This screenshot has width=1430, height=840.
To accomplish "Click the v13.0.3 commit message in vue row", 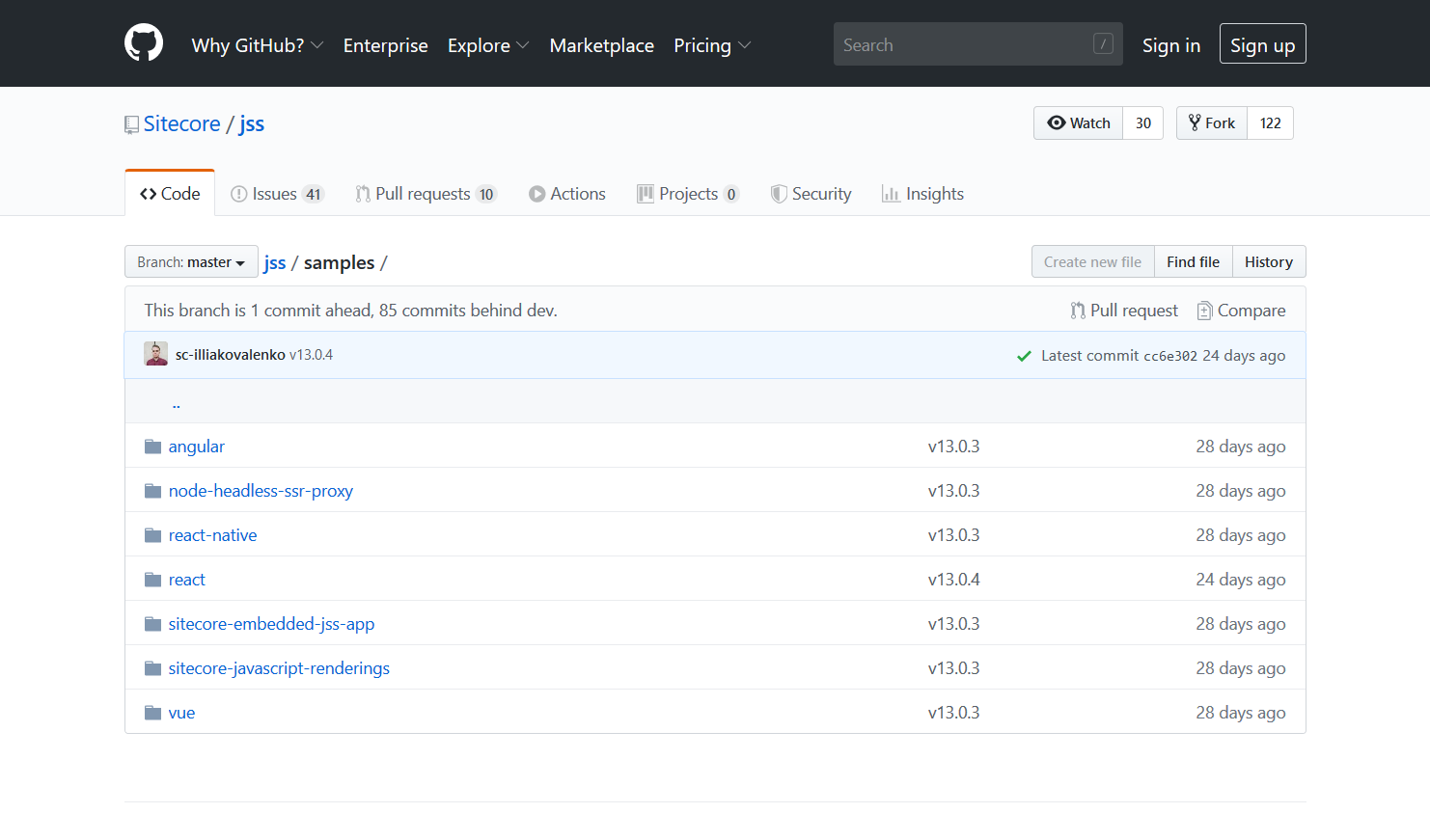I will [x=954, y=713].
